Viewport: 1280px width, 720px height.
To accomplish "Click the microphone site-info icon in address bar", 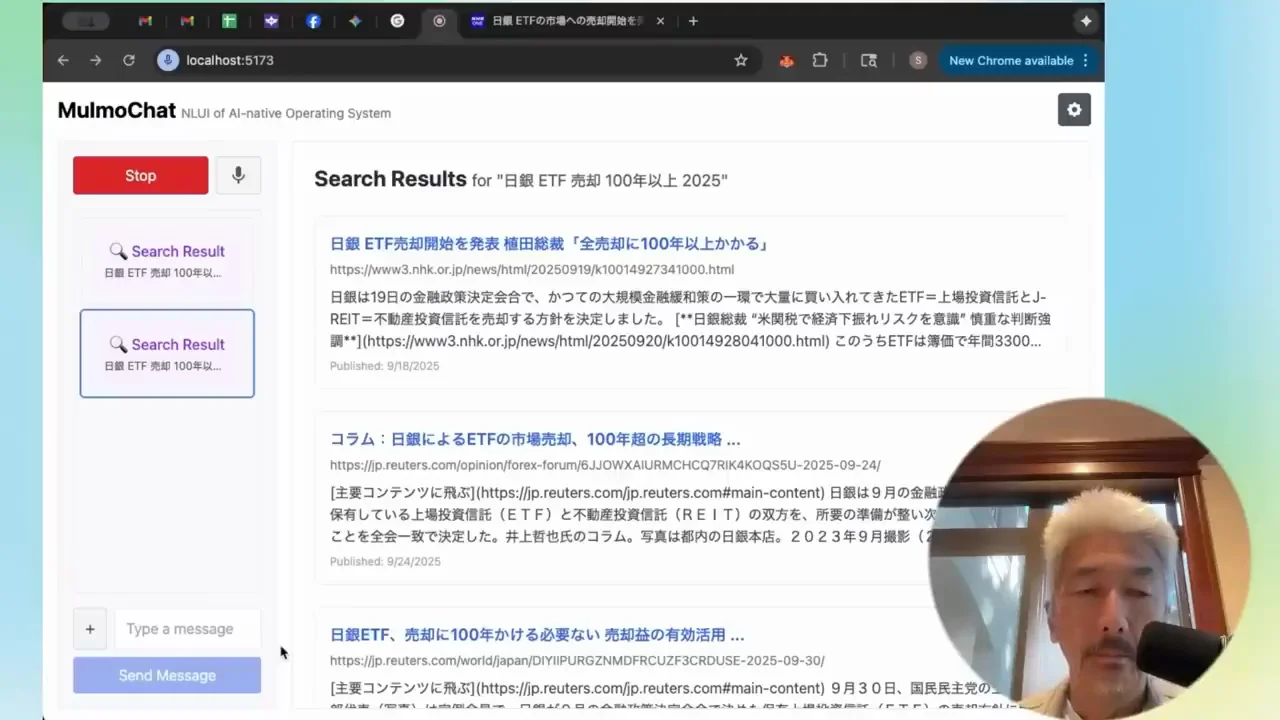I will [167, 60].
